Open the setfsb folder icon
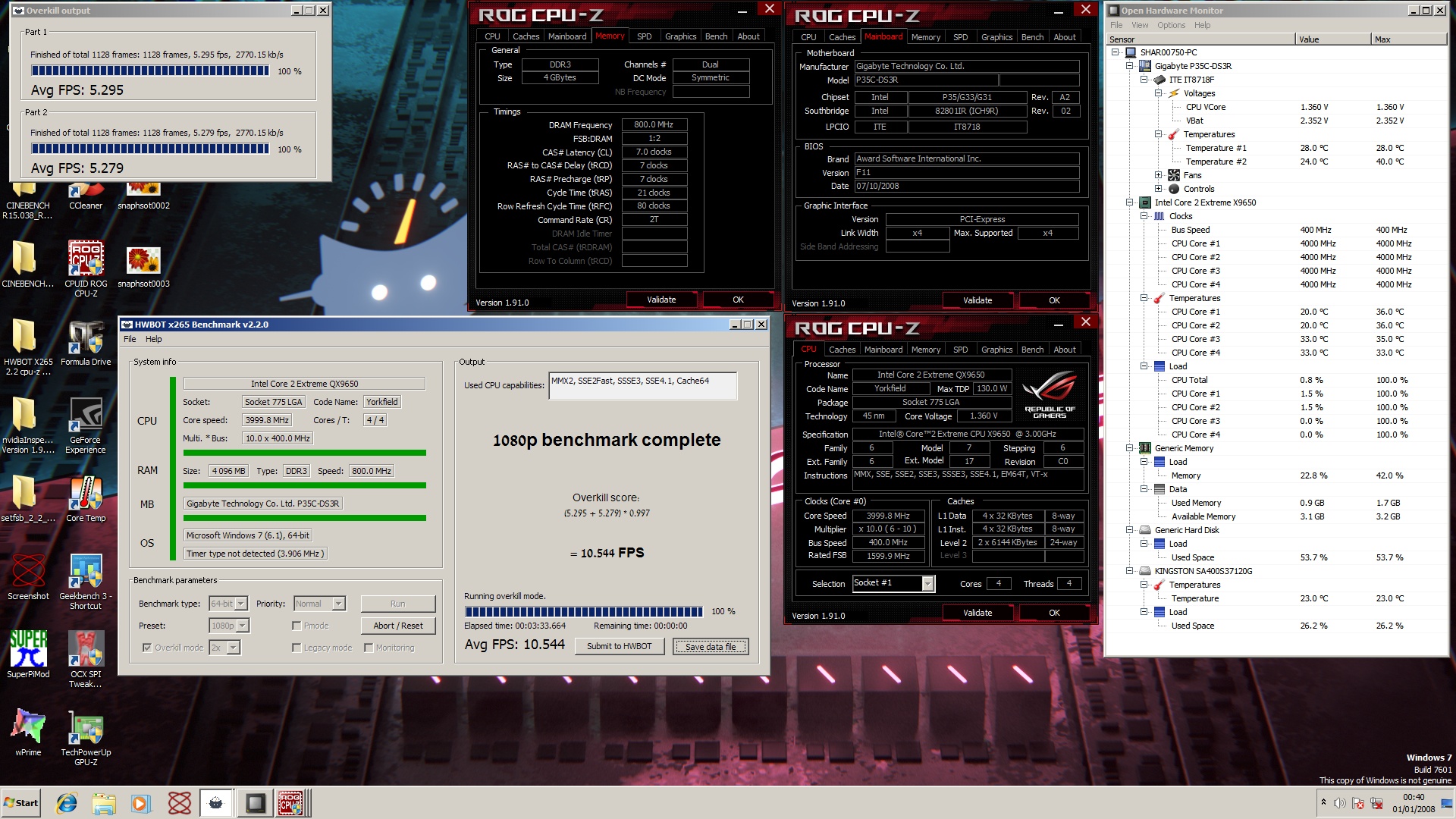Screen dimensions: 1456x819 28,499
